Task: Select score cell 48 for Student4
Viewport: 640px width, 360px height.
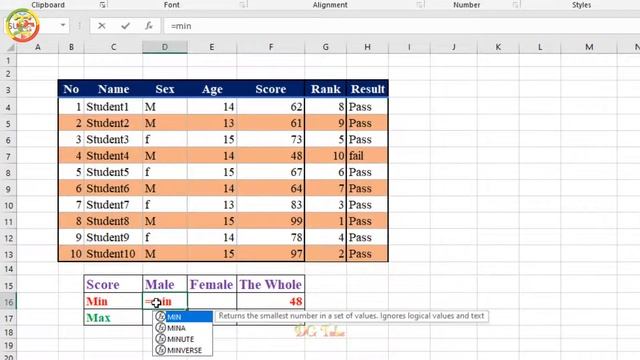Action: (271, 156)
